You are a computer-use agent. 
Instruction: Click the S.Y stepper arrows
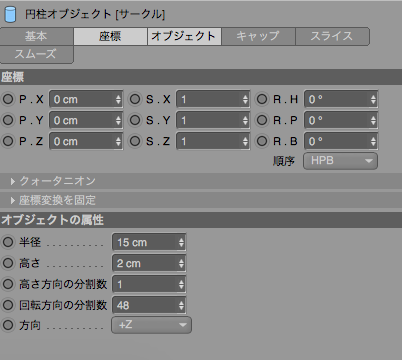245,120
